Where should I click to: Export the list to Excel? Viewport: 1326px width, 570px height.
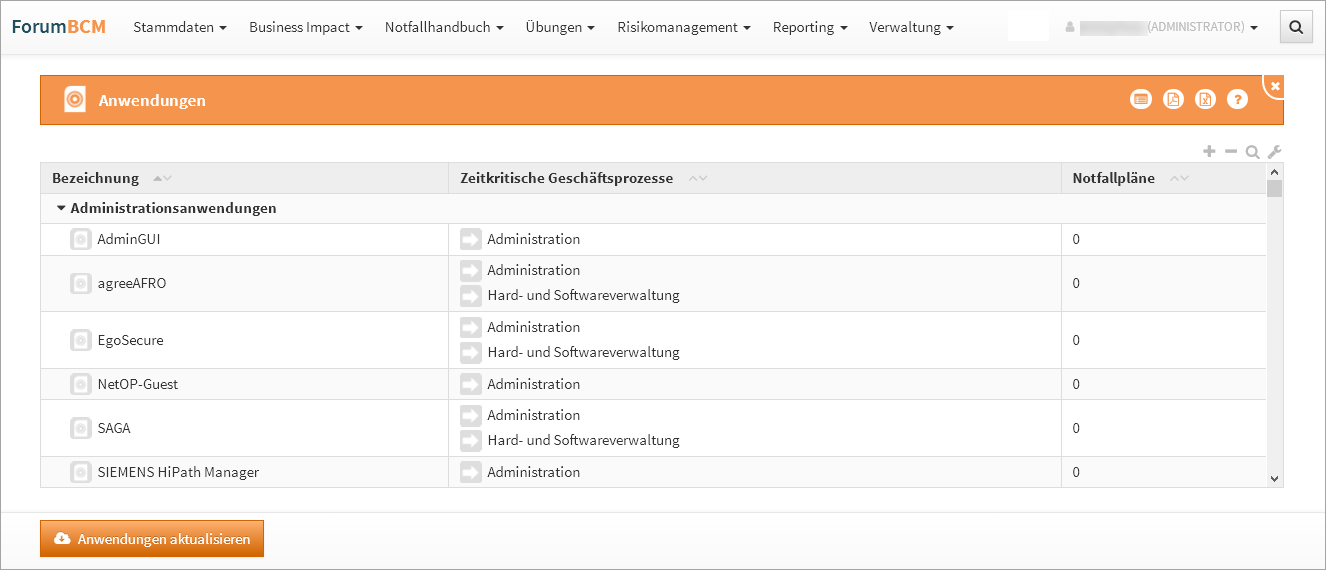coord(1206,99)
